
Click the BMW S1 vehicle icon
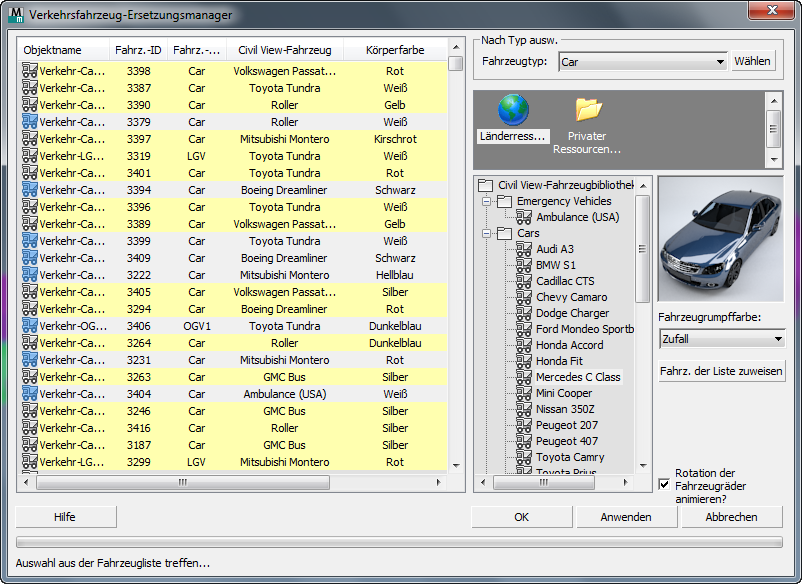coord(524,265)
